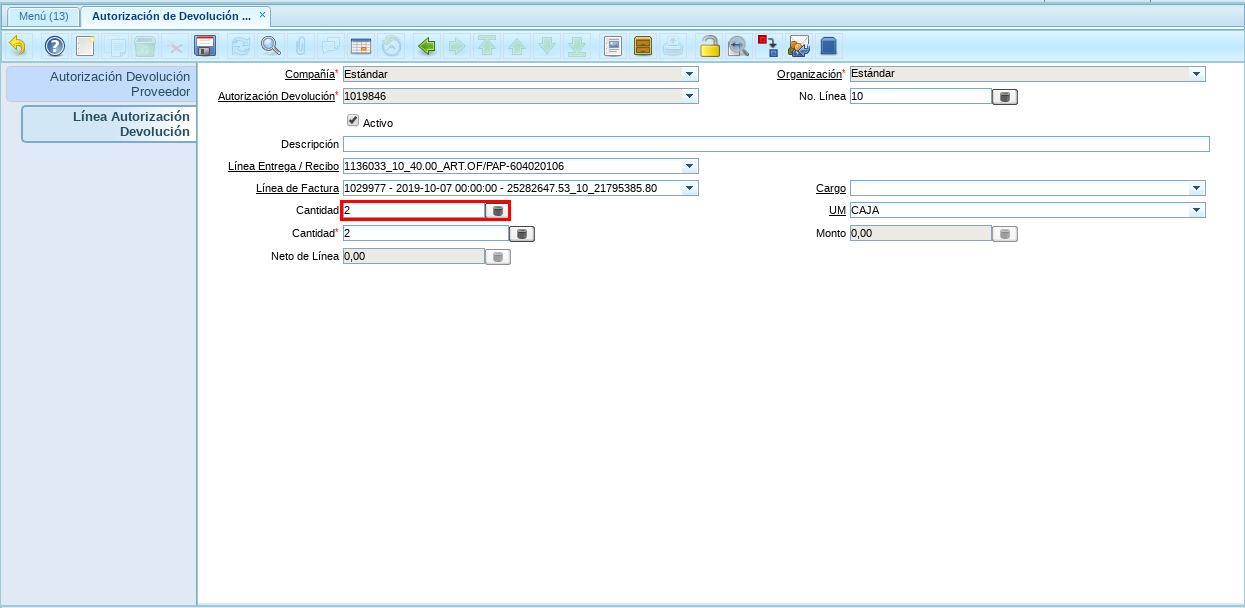Close the Autorización de Devolución tab

(x=262, y=15)
